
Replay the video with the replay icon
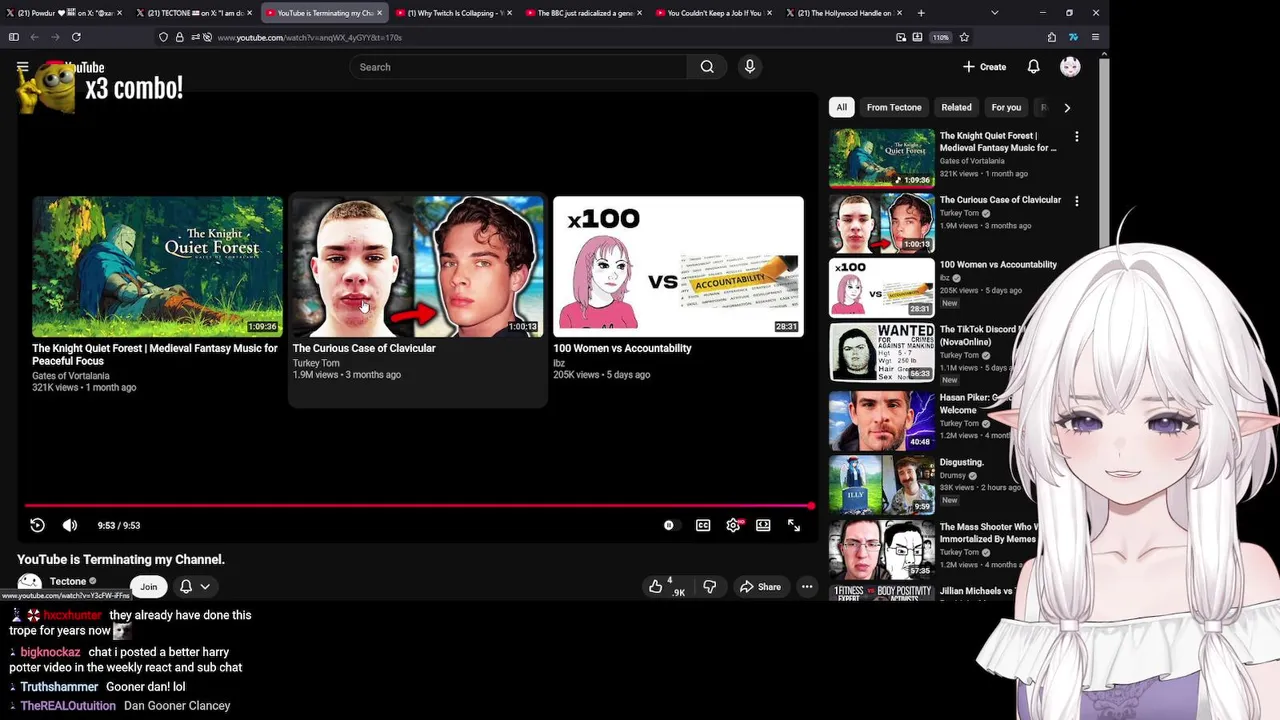click(37, 525)
